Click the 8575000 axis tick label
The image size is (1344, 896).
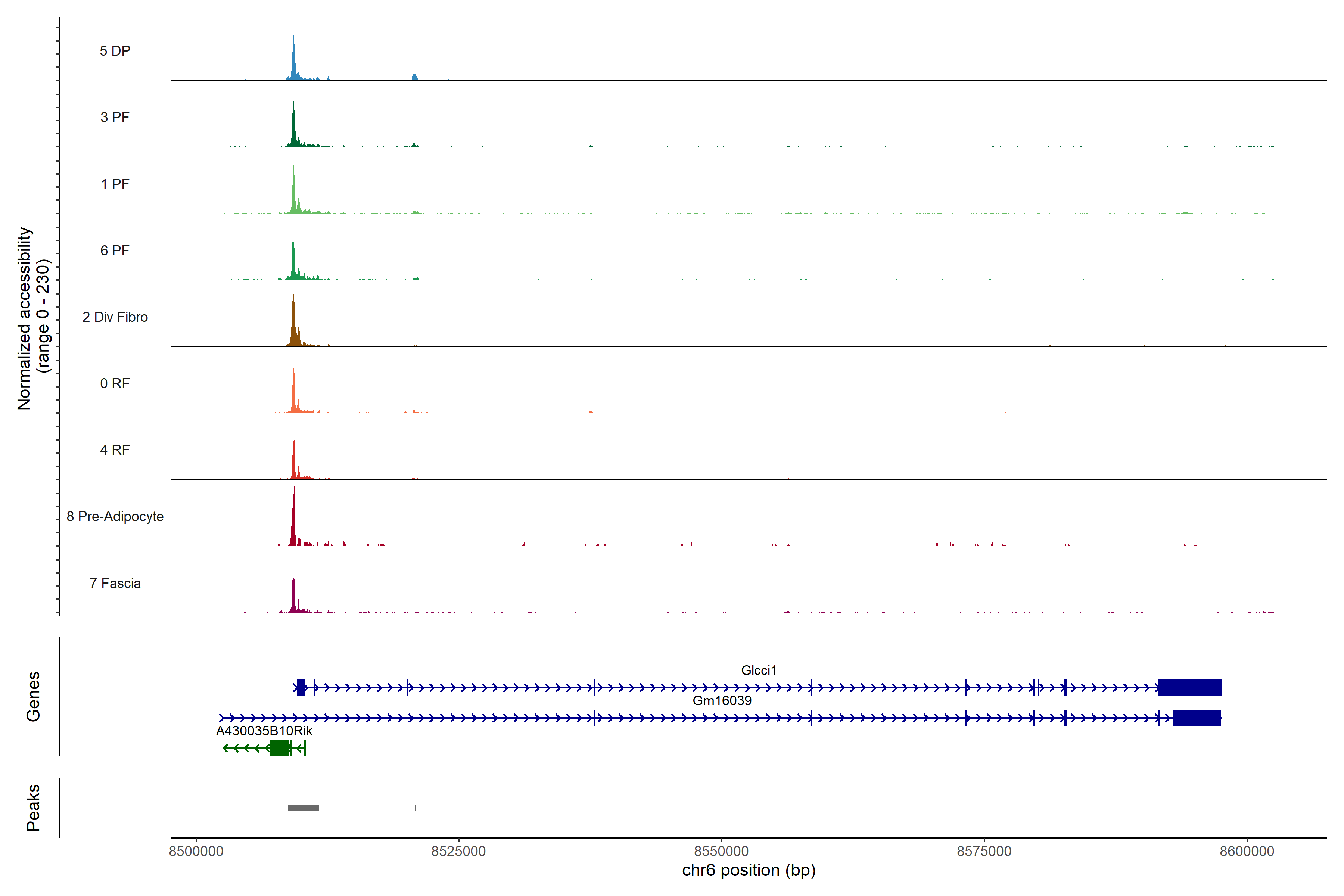click(x=984, y=852)
